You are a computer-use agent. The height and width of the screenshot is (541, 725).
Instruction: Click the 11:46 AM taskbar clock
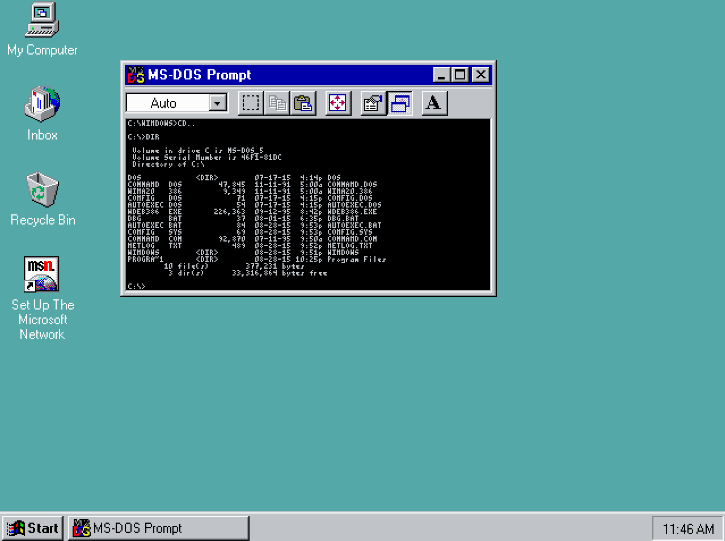coord(688,529)
